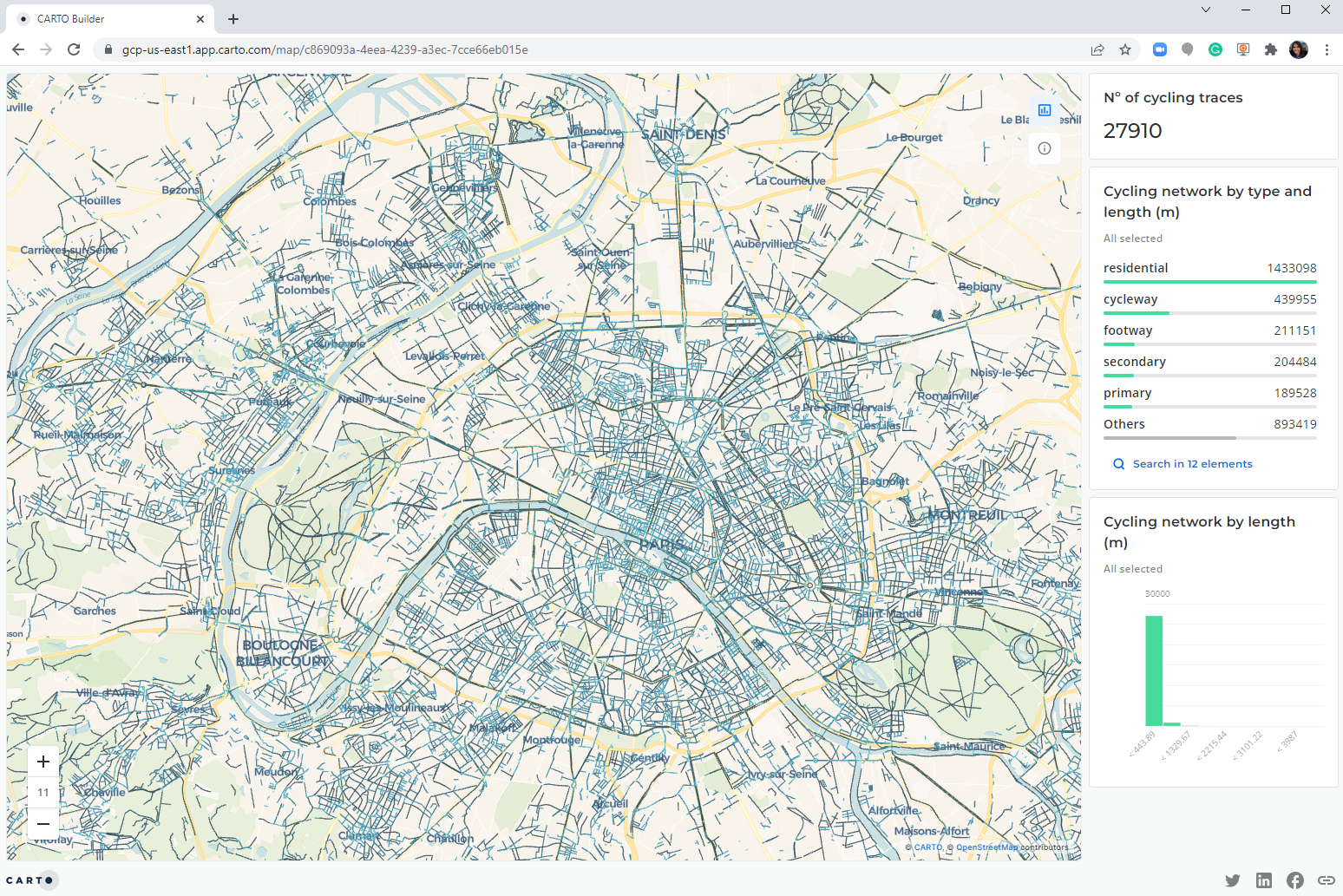Zoom out of the map
Image resolution: width=1343 pixels, height=896 pixels.
pyautogui.click(x=43, y=823)
